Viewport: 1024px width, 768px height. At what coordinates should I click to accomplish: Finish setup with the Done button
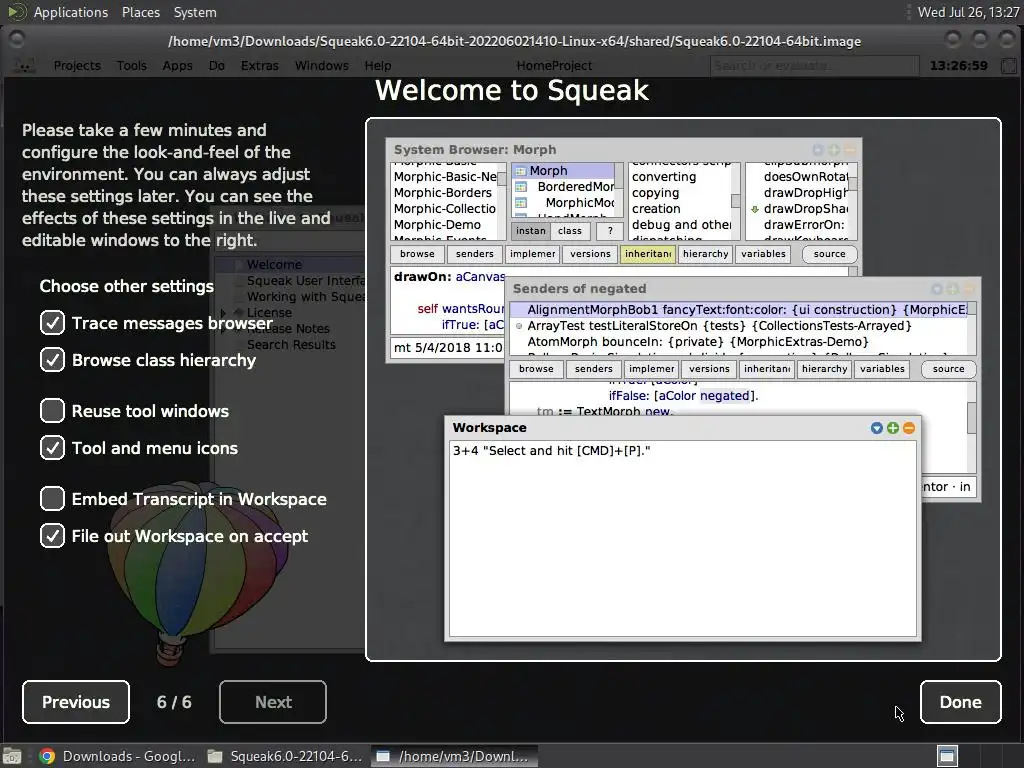click(x=961, y=702)
